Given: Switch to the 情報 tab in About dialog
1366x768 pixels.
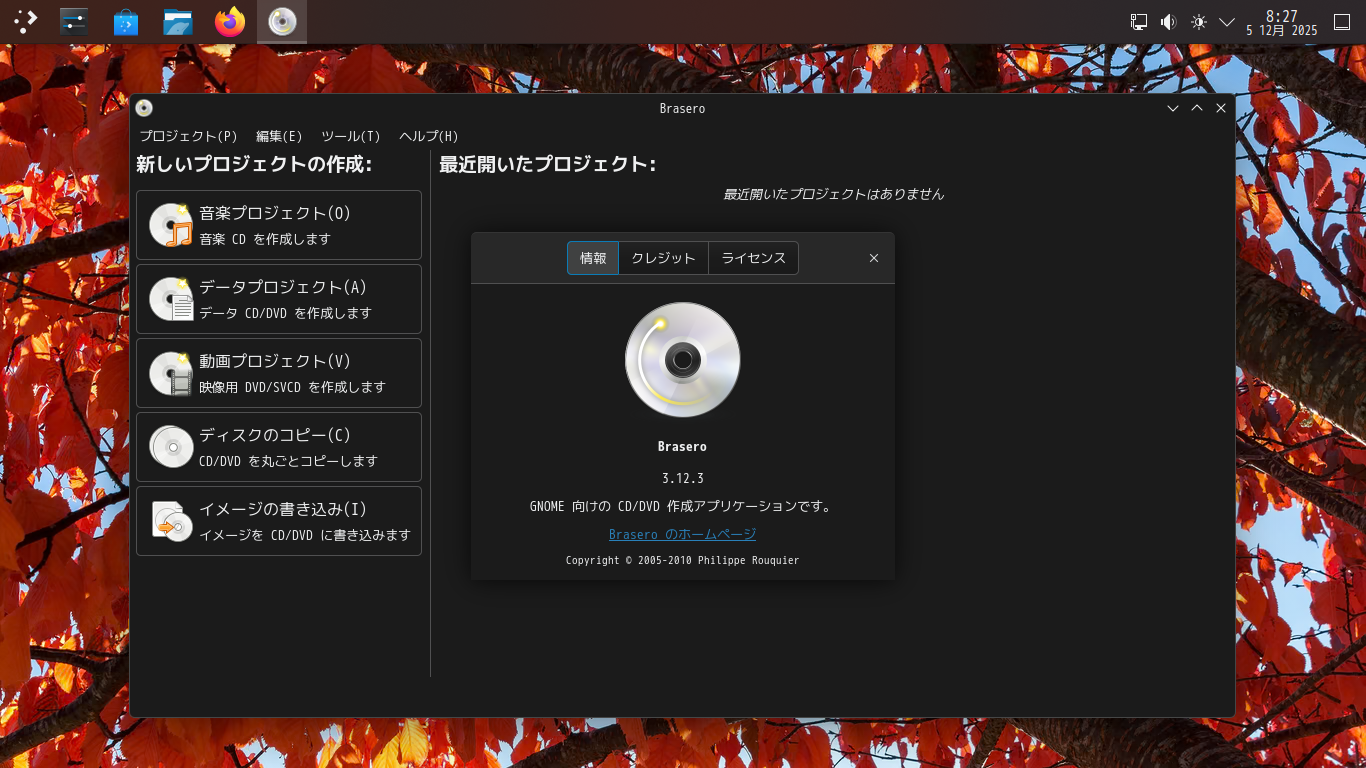Looking at the screenshot, I should tap(593, 258).
